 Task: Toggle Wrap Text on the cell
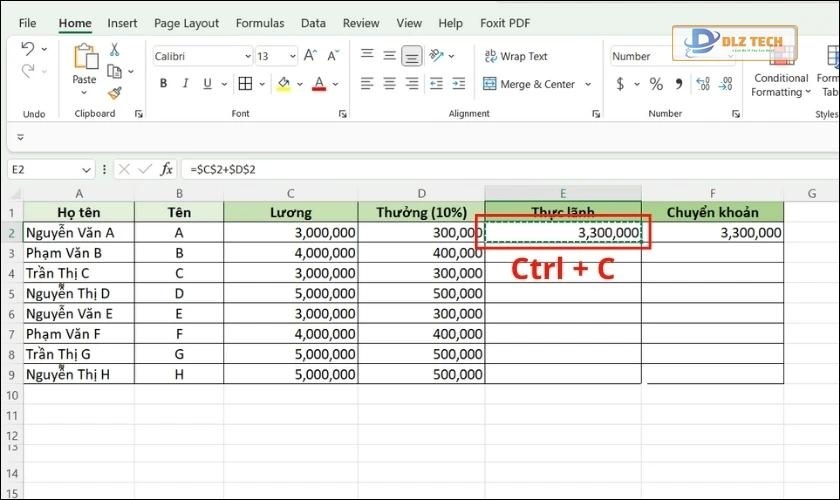tap(515, 57)
